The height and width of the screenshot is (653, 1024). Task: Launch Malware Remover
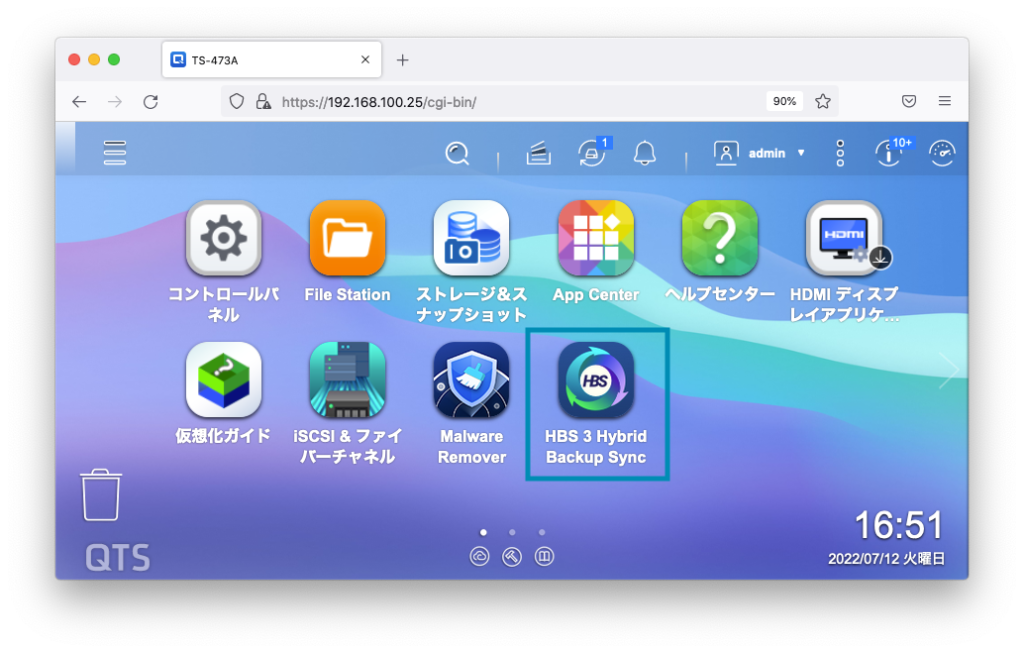pos(472,380)
